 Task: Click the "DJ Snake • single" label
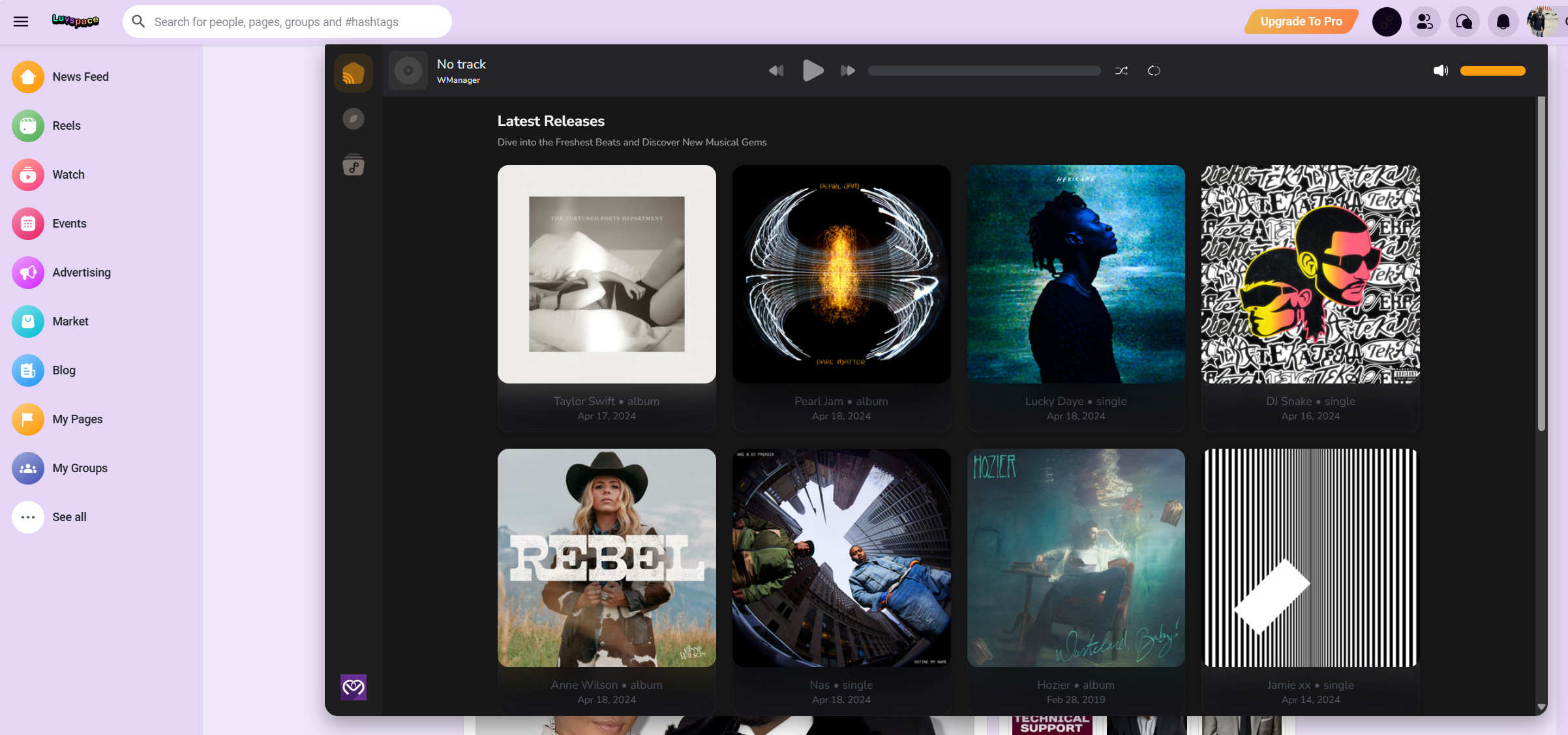1311,401
